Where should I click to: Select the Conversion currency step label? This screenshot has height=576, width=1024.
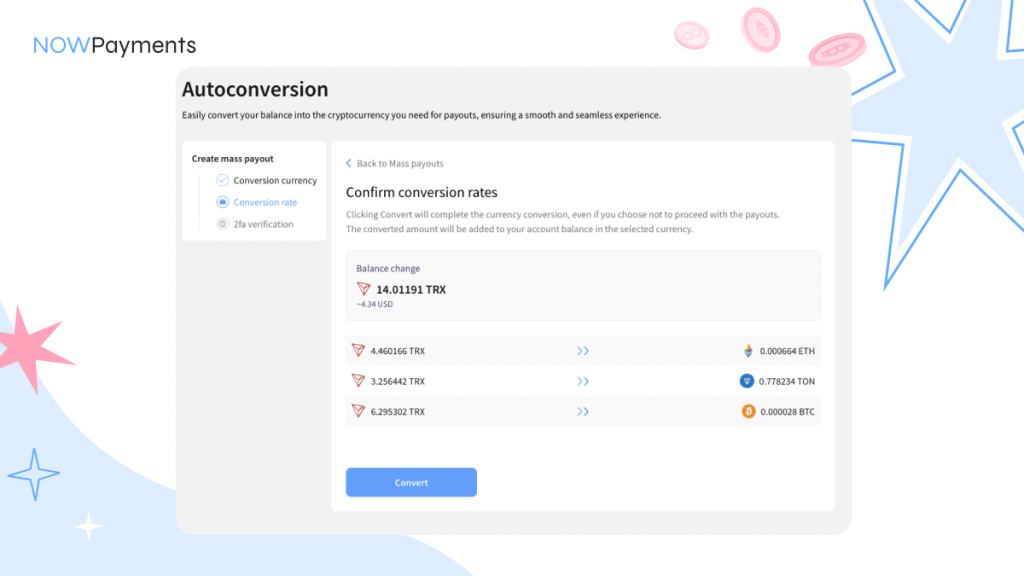tap(275, 181)
